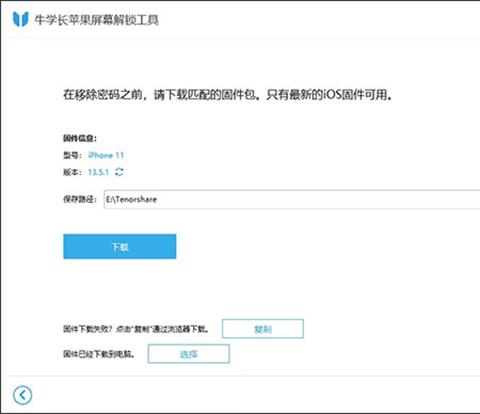Viewport: 480px width, 414px height.
Task: Click the blue app logo icon
Action: 21,19
